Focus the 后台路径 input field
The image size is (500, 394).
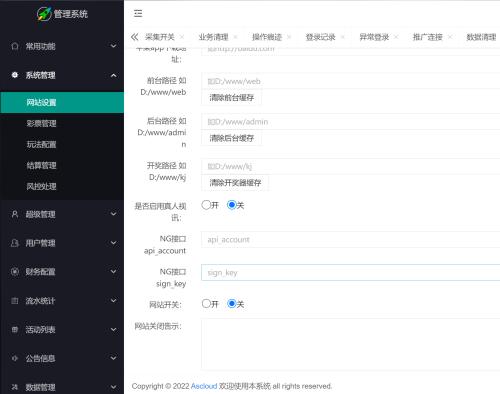point(351,122)
